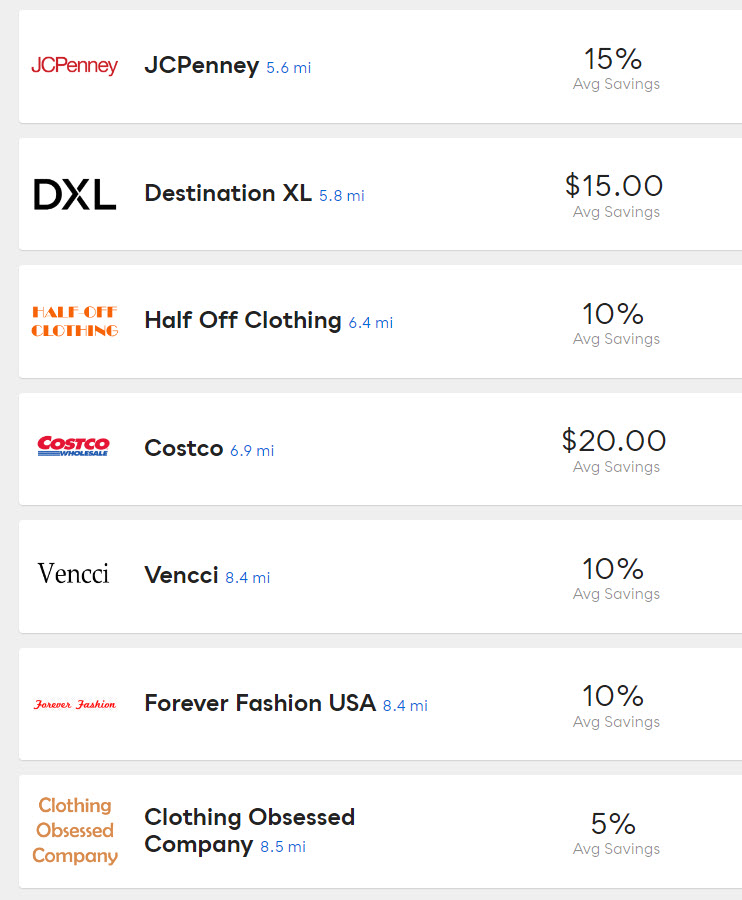Click the Vencci store name

(x=181, y=575)
